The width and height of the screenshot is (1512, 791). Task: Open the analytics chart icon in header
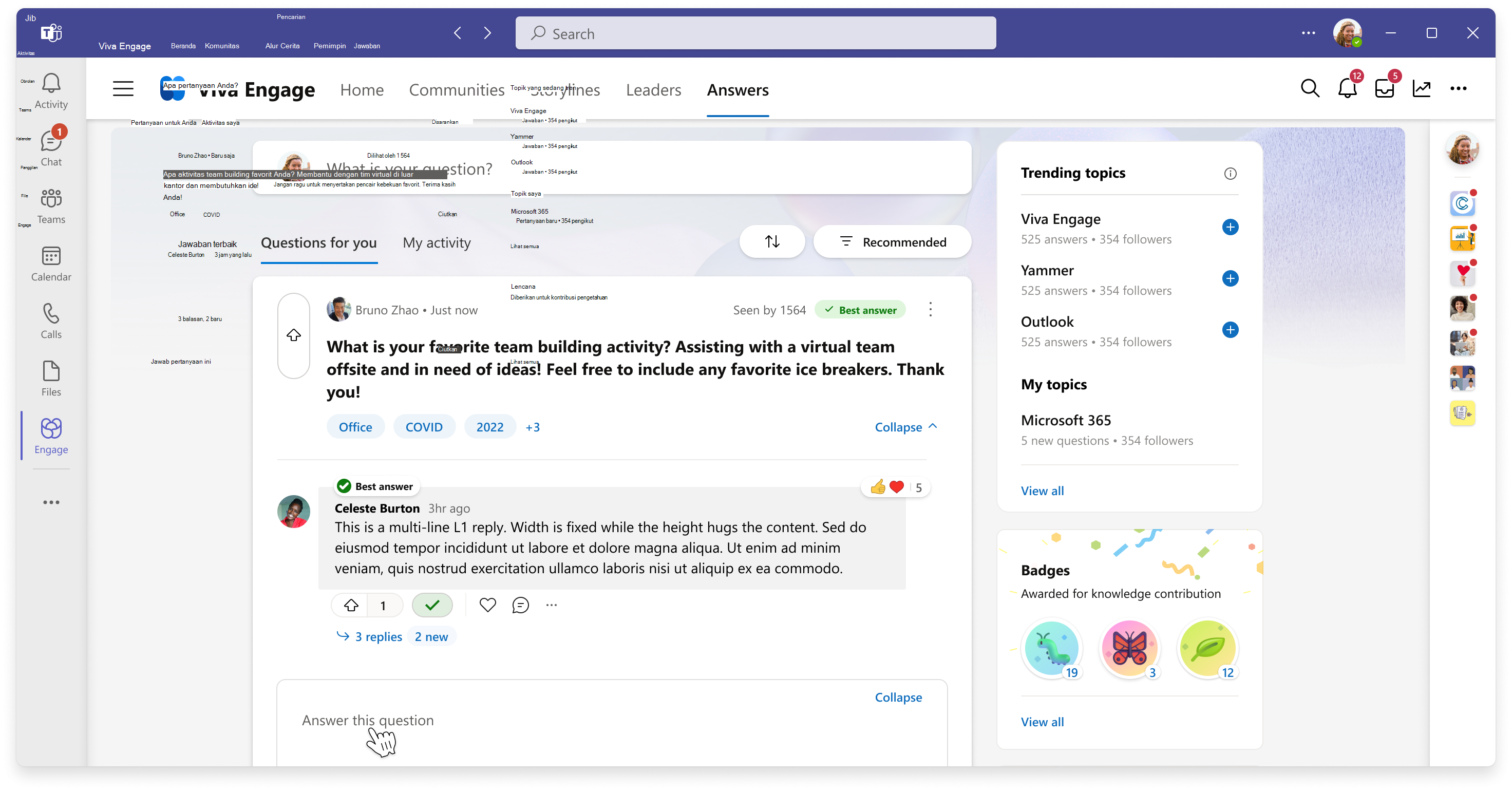[x=1422, y=89]
